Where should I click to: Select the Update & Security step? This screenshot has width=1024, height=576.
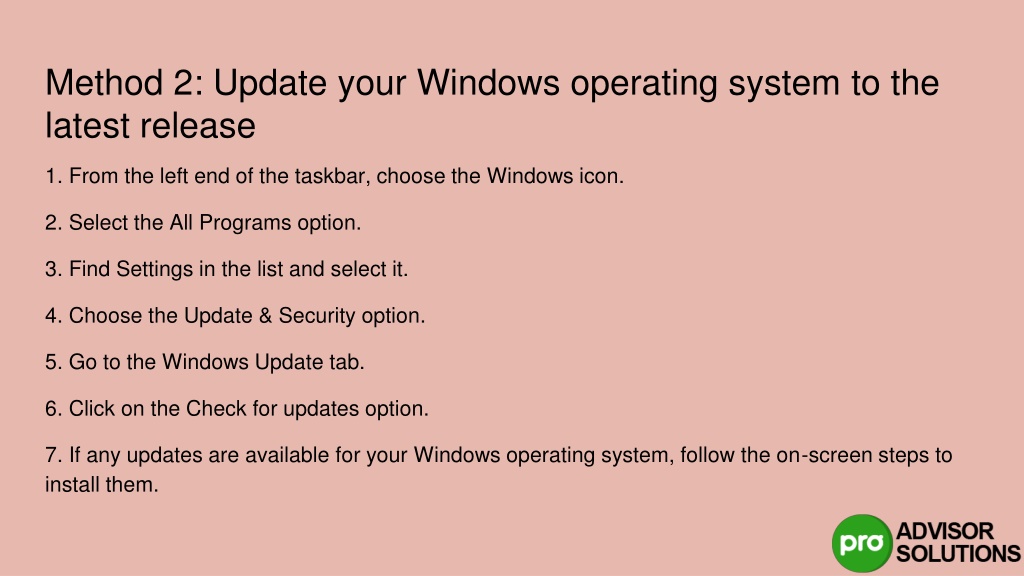point(235,316)
